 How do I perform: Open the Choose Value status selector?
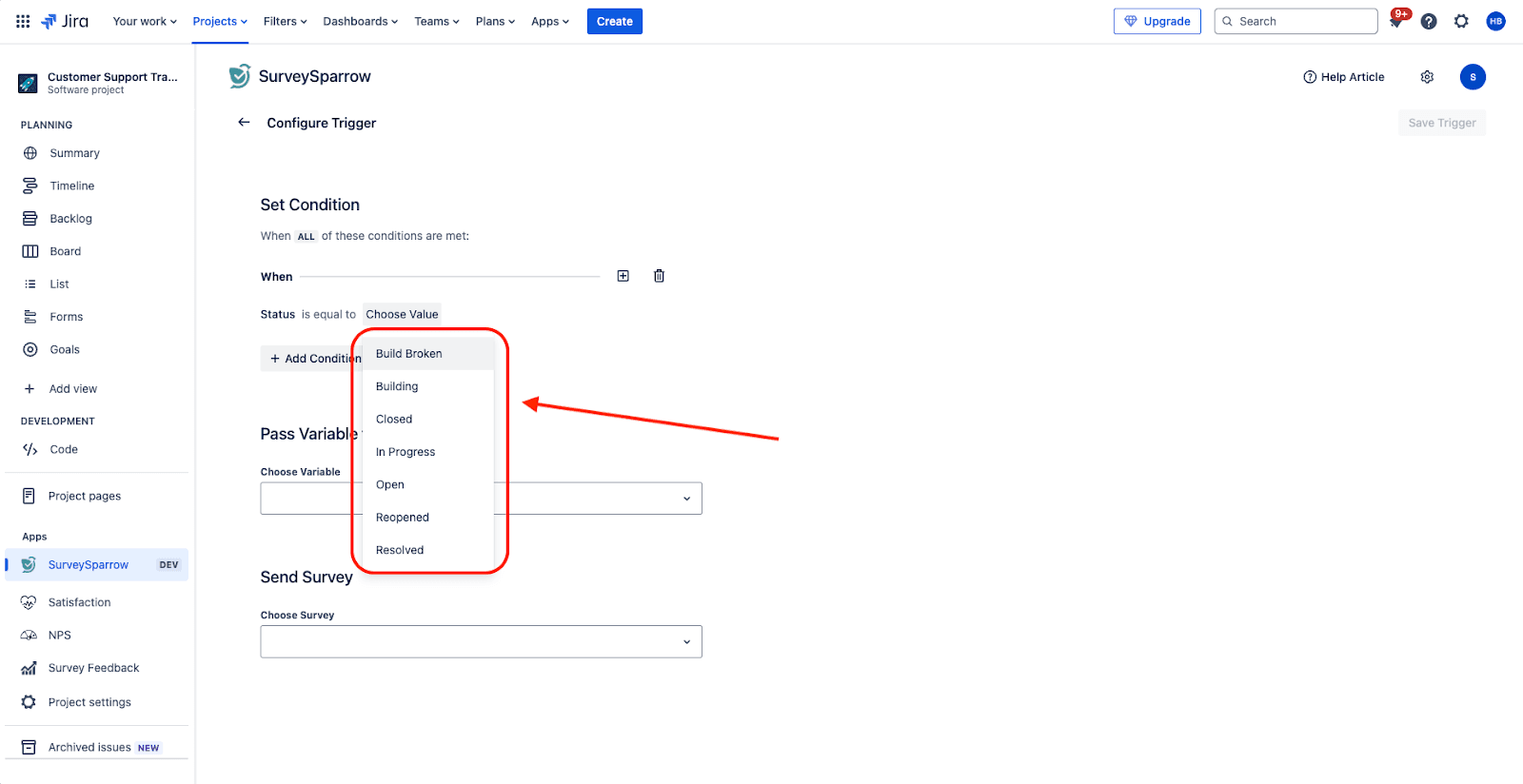402,314
